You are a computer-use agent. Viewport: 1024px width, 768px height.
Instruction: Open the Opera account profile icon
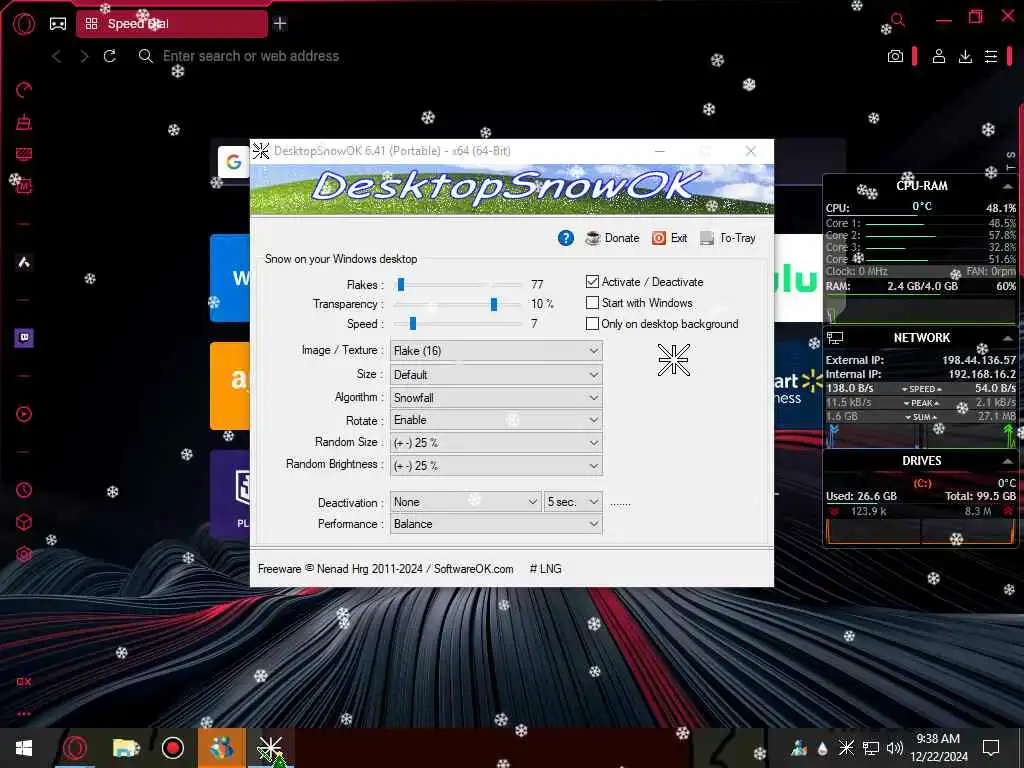tap(938, 56)
